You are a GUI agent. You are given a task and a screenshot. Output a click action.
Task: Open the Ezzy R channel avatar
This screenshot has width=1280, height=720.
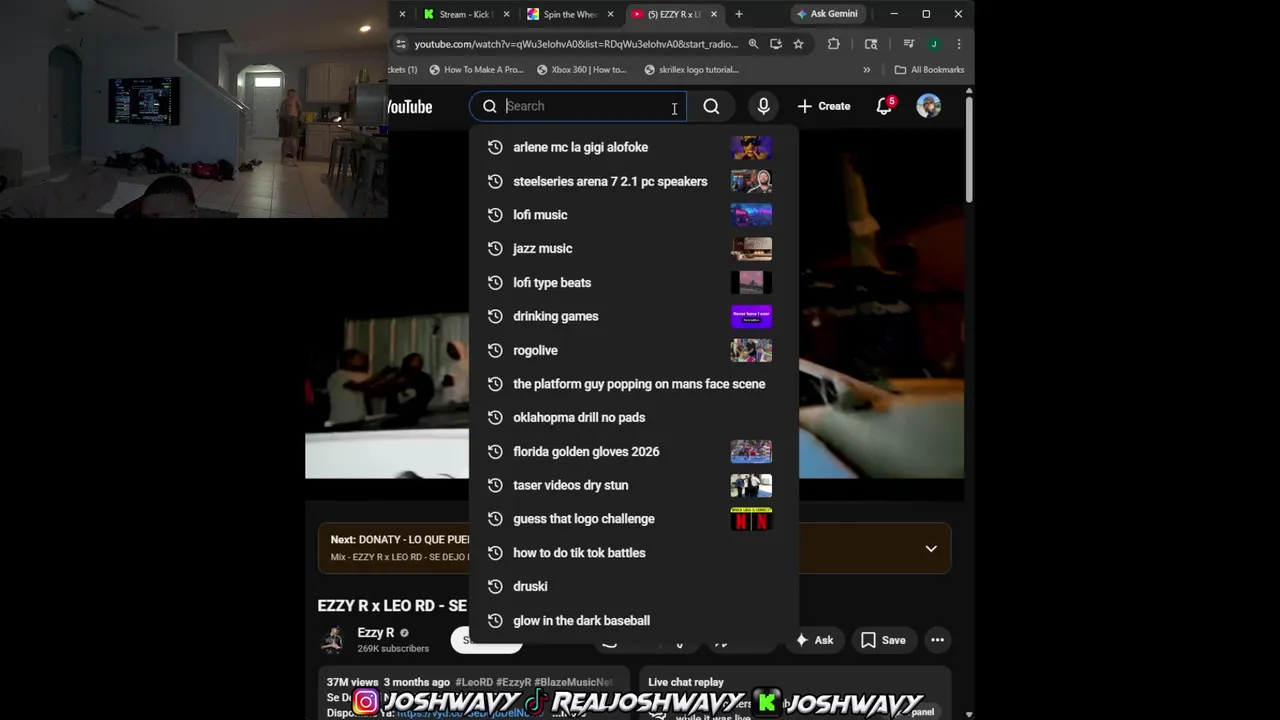point(333,639)
